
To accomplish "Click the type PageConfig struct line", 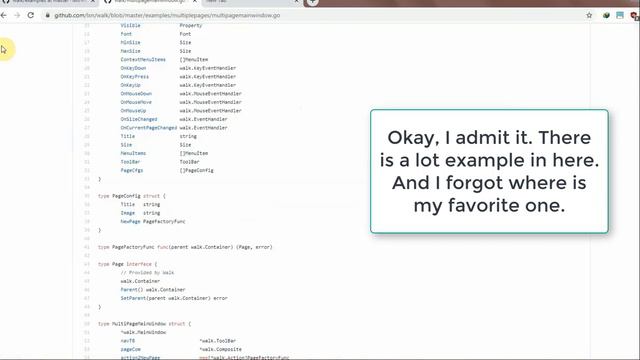I will [132, 196].
